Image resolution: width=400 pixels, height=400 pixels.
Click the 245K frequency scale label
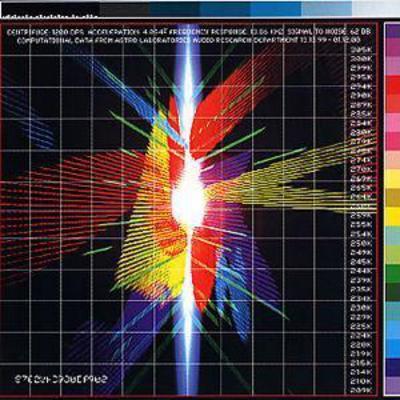pos(361,261)
